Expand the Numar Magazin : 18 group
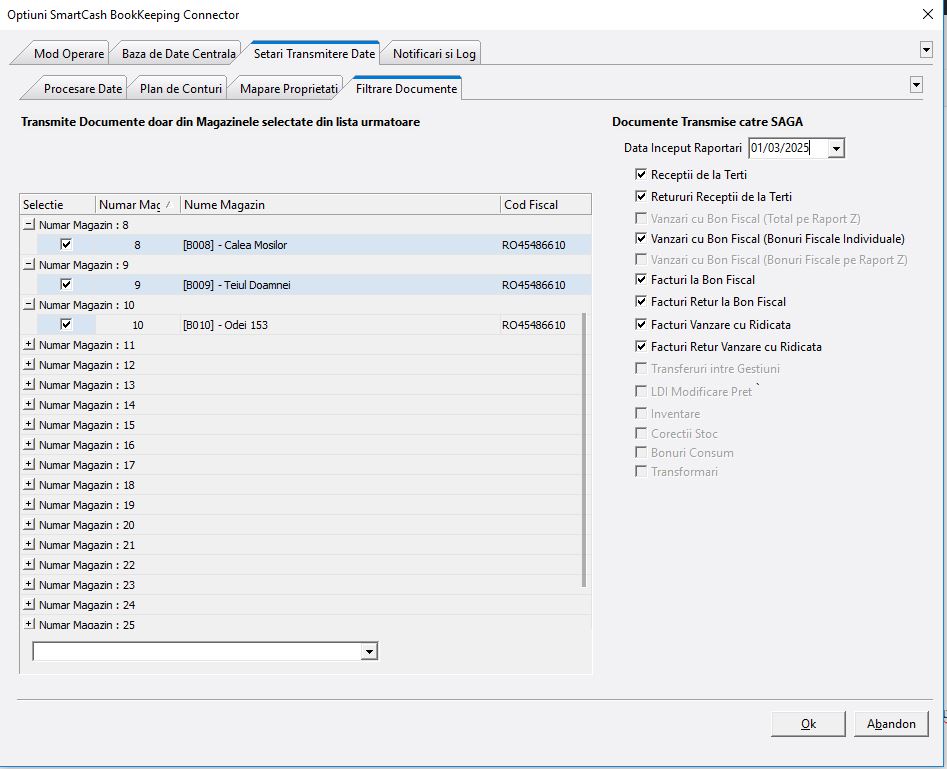This screenshot has width=947, height=769. pyautogui.click(x=28, y=484)
